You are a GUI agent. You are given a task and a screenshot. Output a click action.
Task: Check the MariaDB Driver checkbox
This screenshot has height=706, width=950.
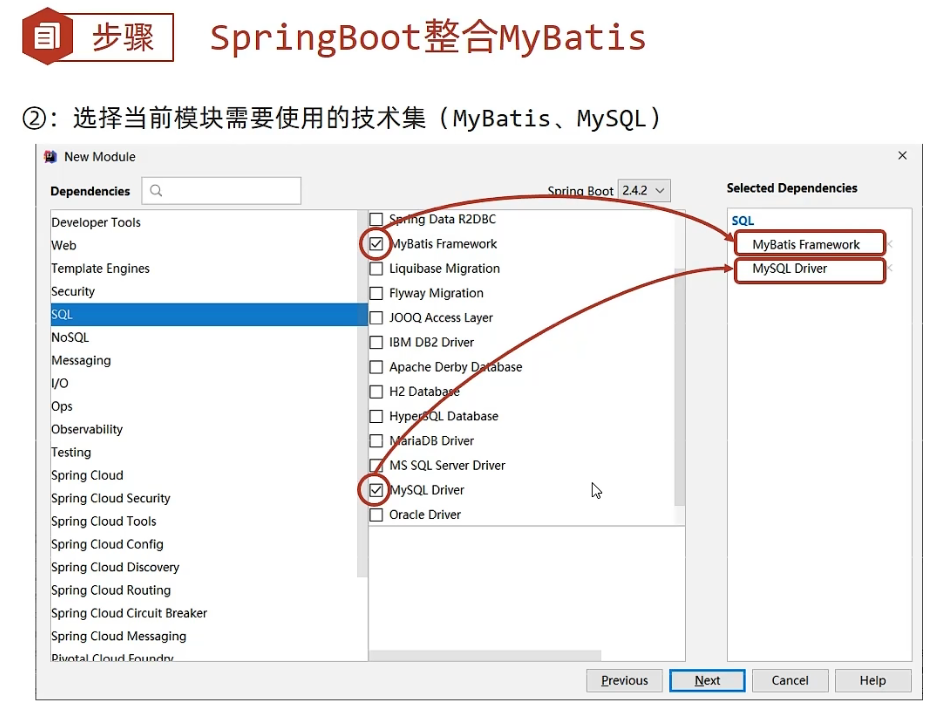tap(376, 441)
